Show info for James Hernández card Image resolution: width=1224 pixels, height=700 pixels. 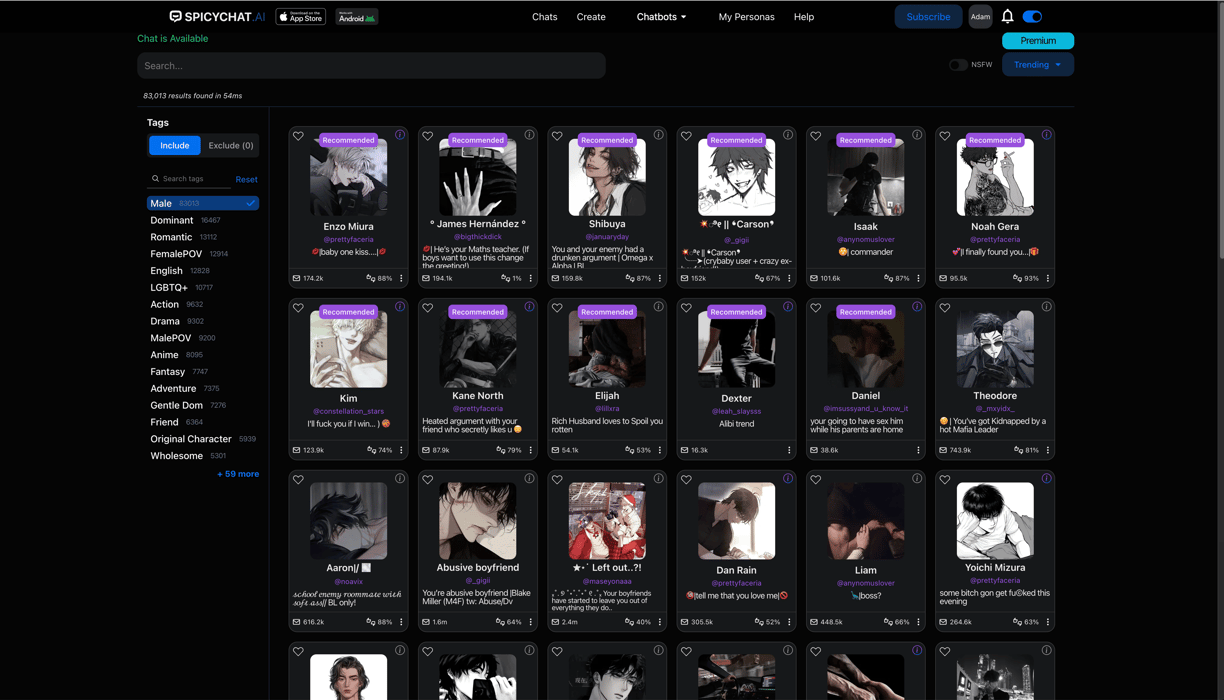[529, 135]
